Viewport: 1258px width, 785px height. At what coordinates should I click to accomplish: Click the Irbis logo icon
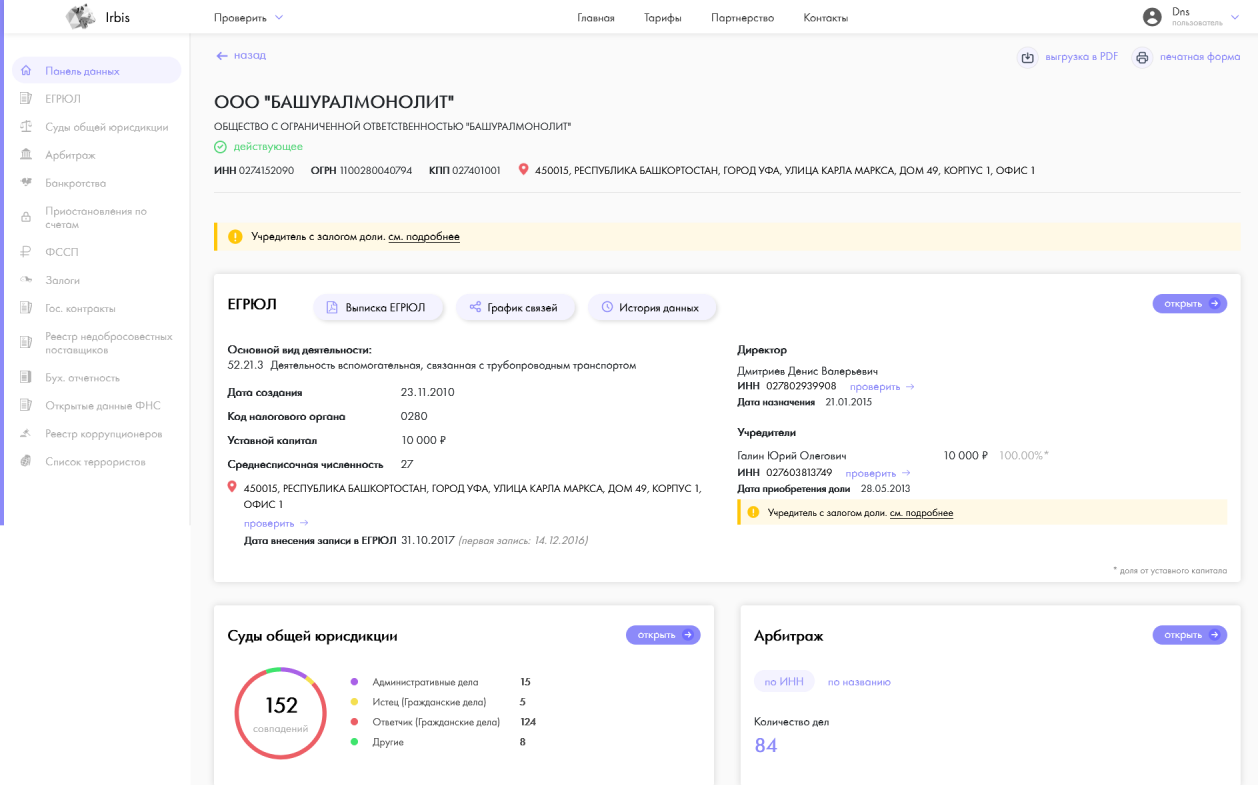pyautogui.click(x=80, y=17)
